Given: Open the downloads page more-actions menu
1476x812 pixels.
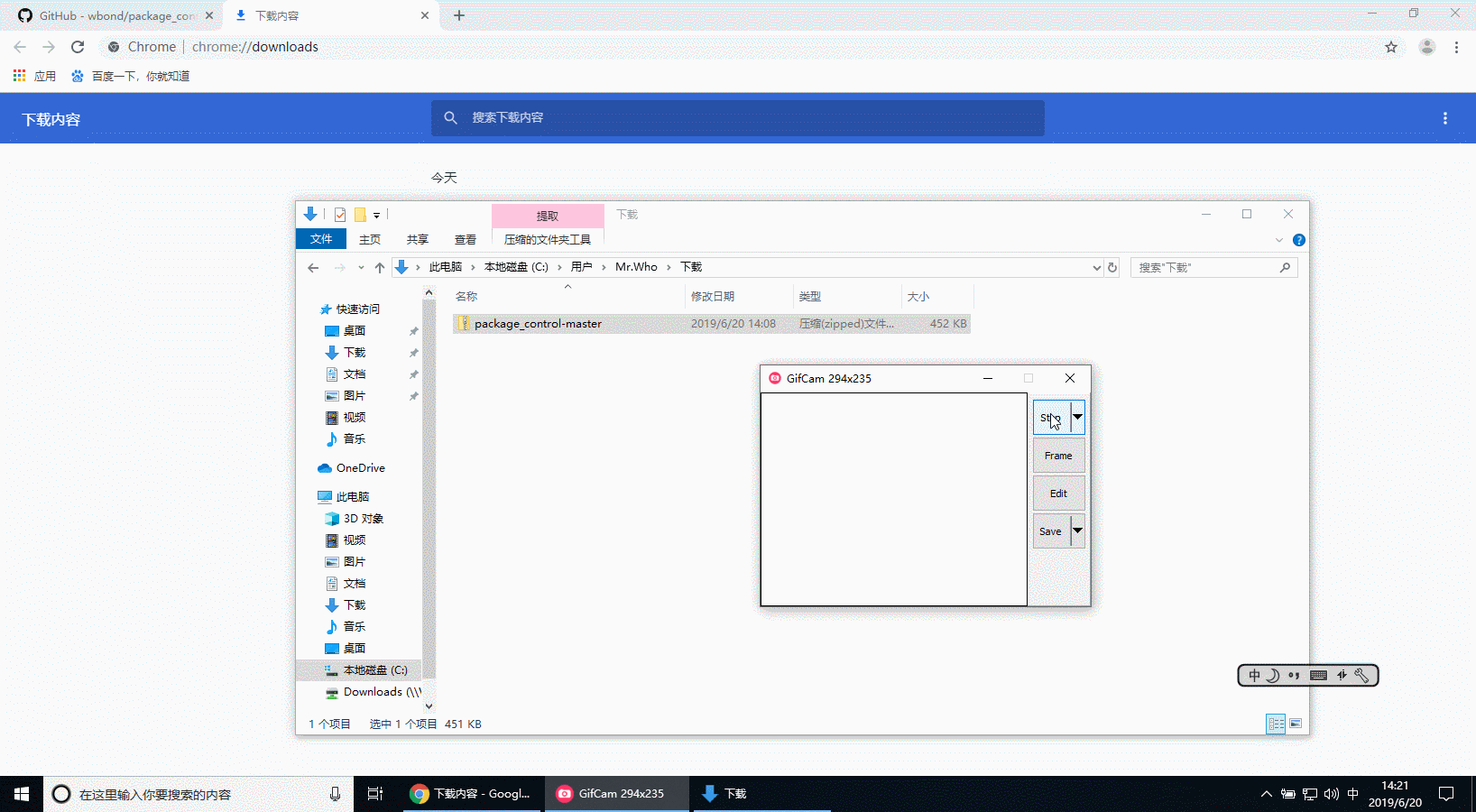Looking at the screenshot, I should tap(1445, 118).
